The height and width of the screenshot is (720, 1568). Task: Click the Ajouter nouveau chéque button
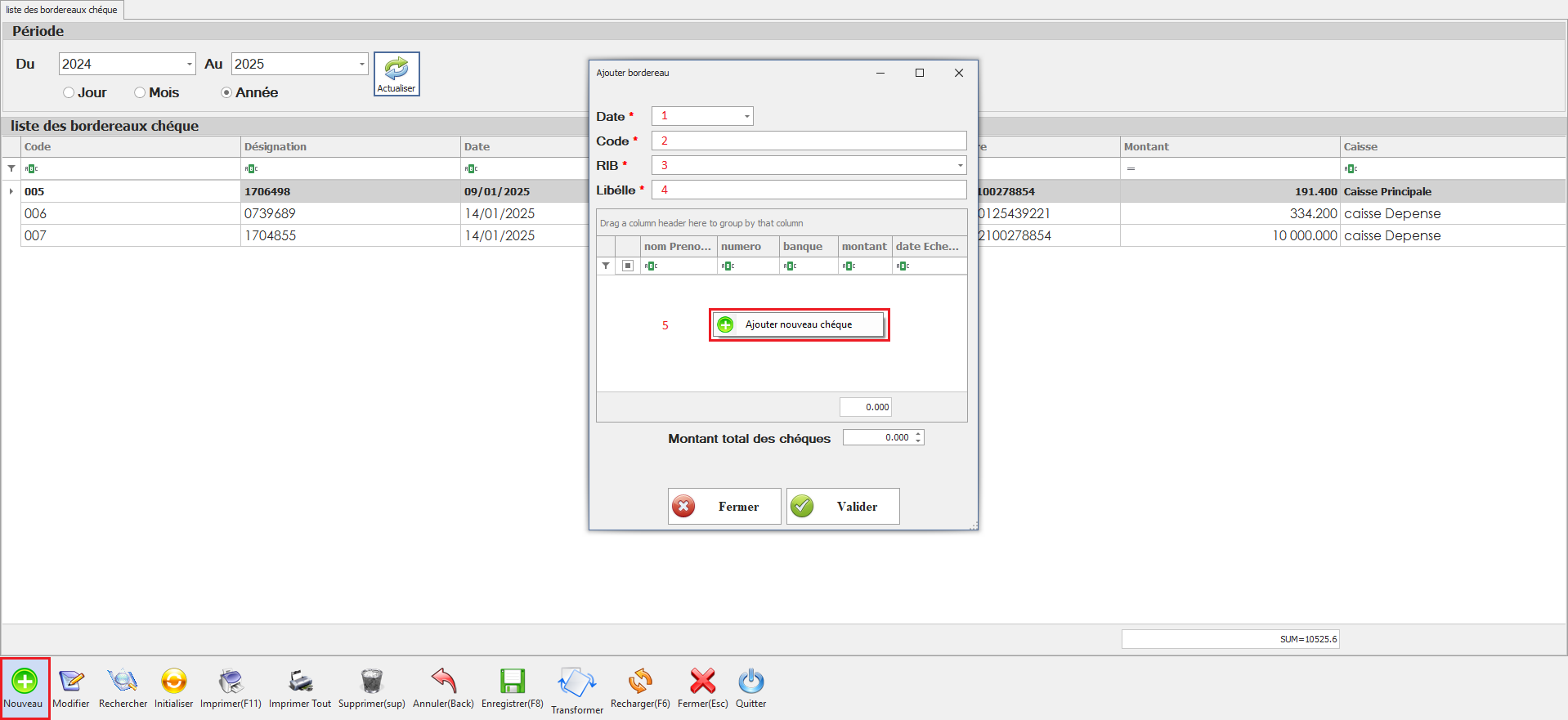click(x=798, y=325)
